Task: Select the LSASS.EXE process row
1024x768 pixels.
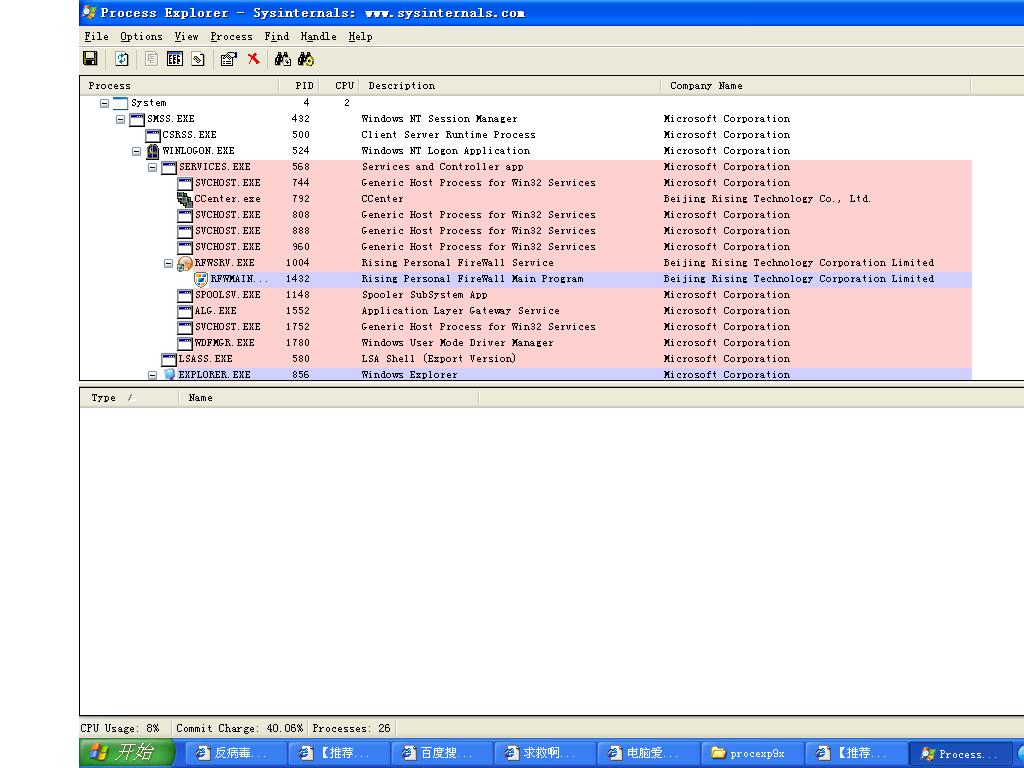Action: (205, 359)
